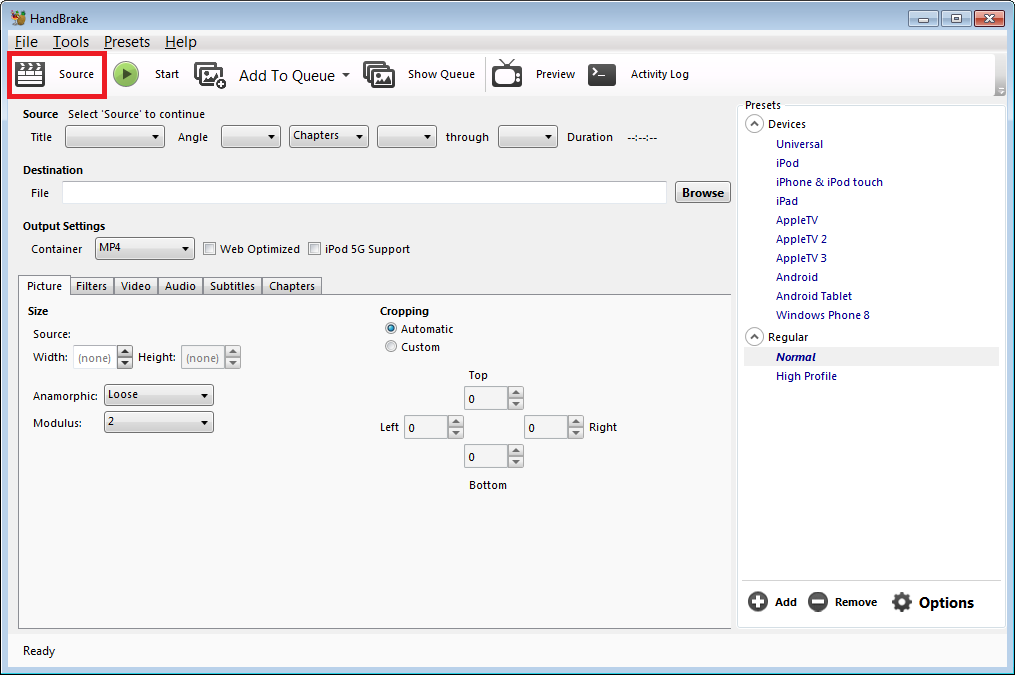Enable Web Optimized checkbox
Image resolution: width=1015 pixels, height=675 pixels.
pyautogui.click(x=209, y=249)
